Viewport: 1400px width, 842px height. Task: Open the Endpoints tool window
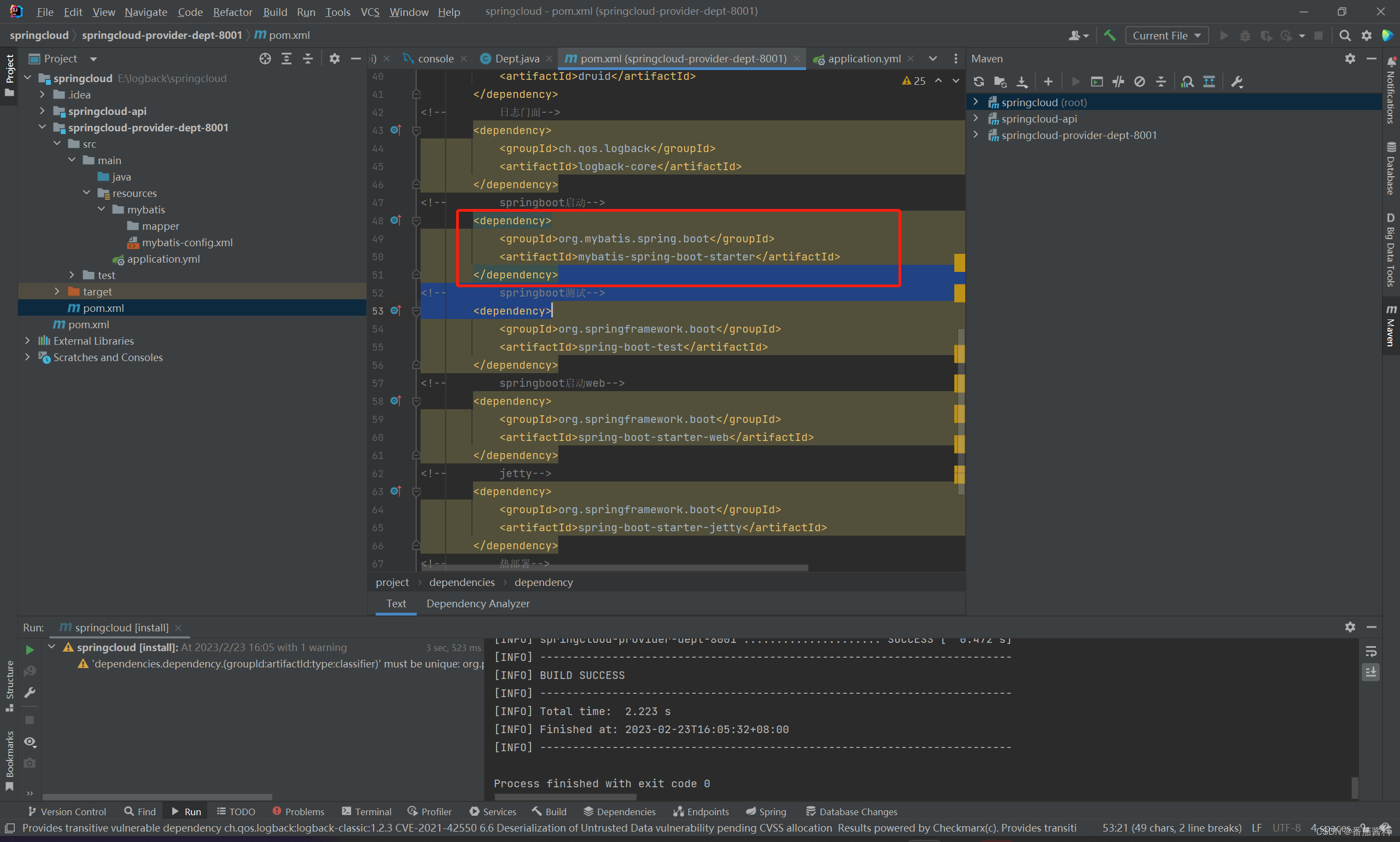(x=701, y=811)
